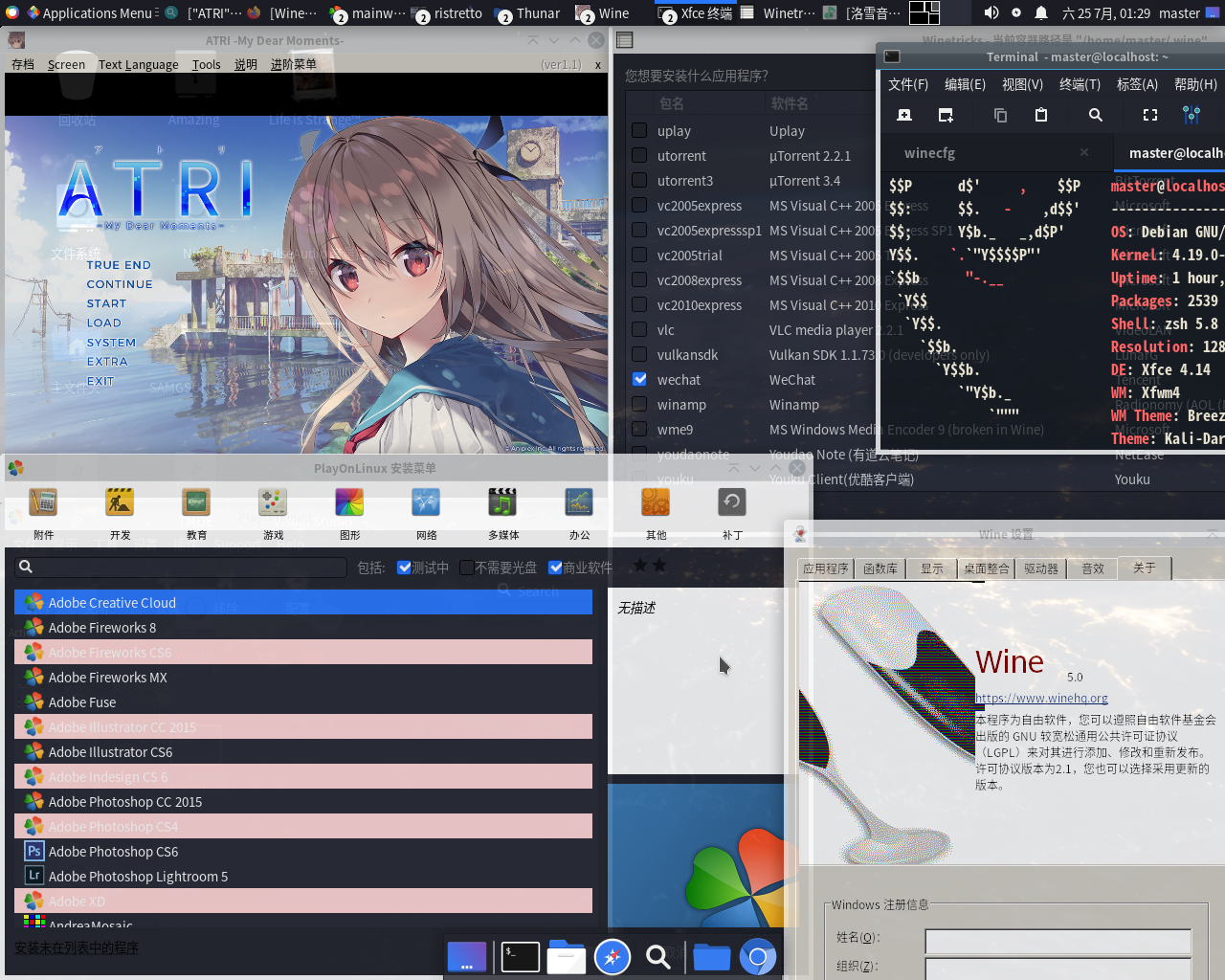Open Tools menu in ATRI window
This screenshot has height=980, width=1225.
tap(206, 65)
